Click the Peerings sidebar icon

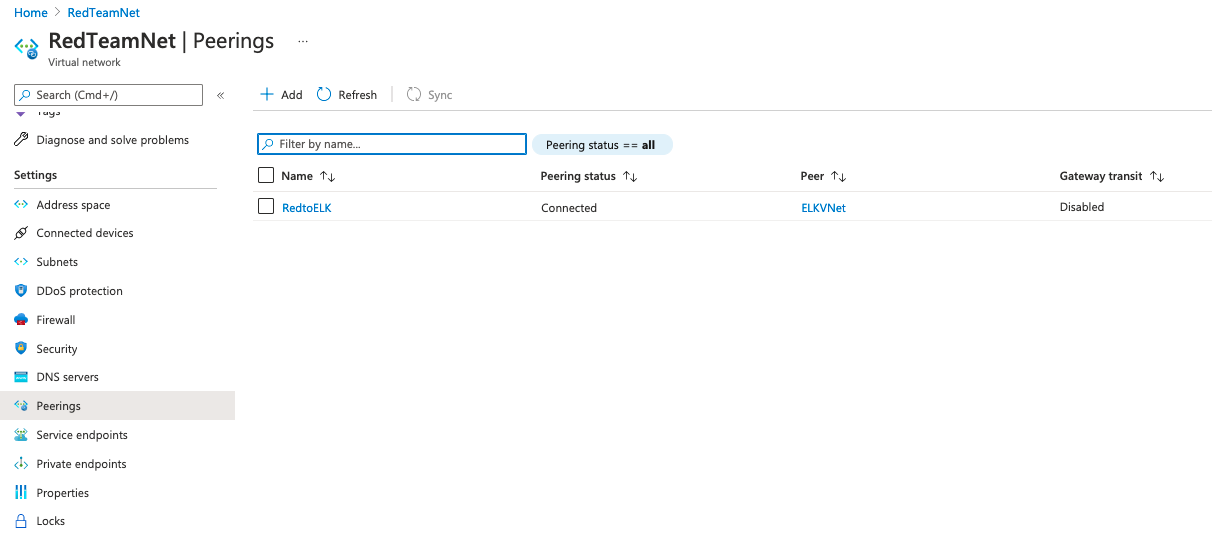21,406
